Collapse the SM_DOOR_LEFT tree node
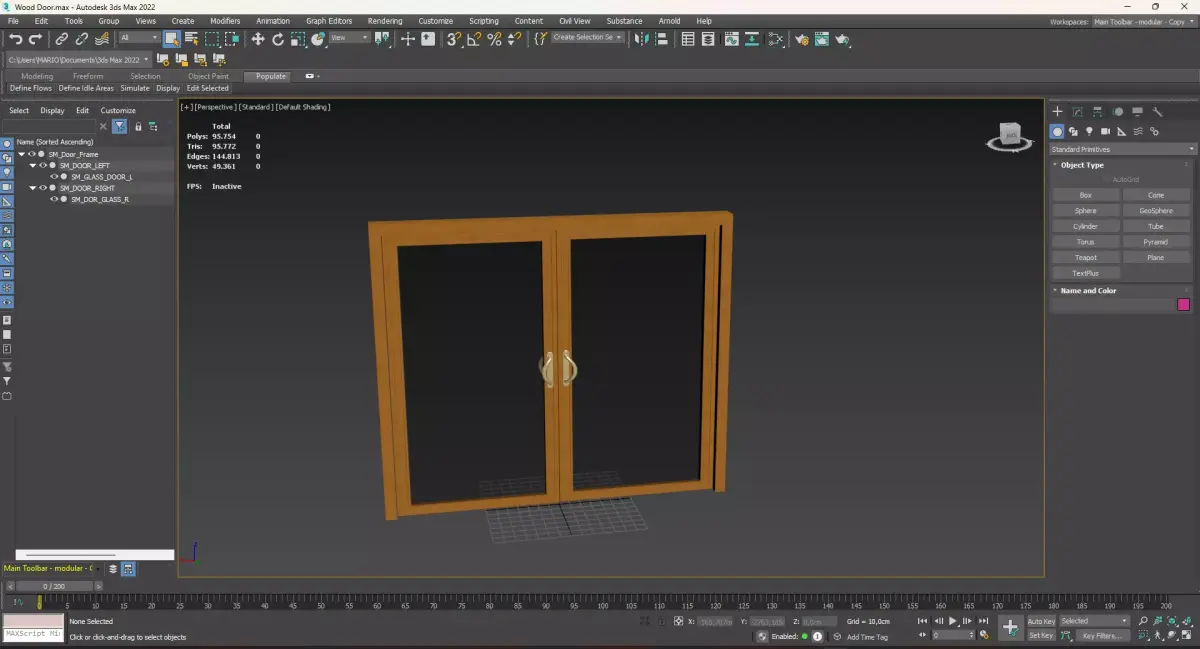1200x649 pixels. (x=32, y=166)
